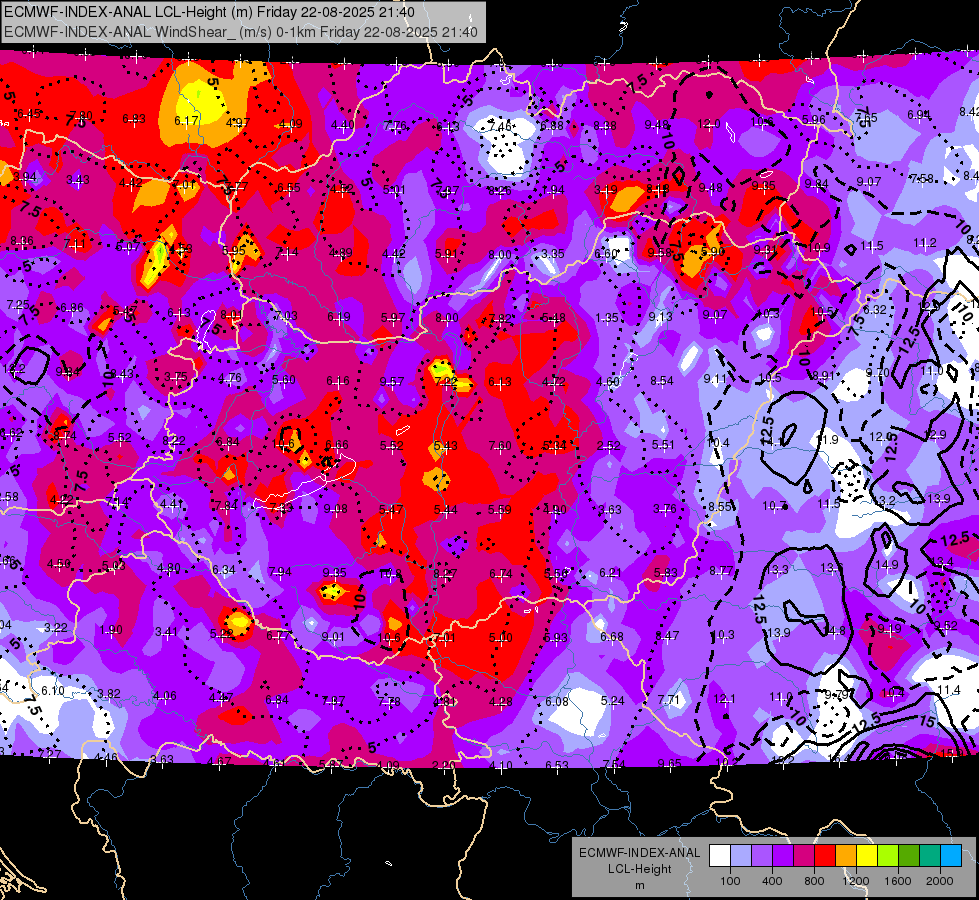
Task: Click the grid value '5.91'
Action: pyautogui.click(x=446, y=254)
